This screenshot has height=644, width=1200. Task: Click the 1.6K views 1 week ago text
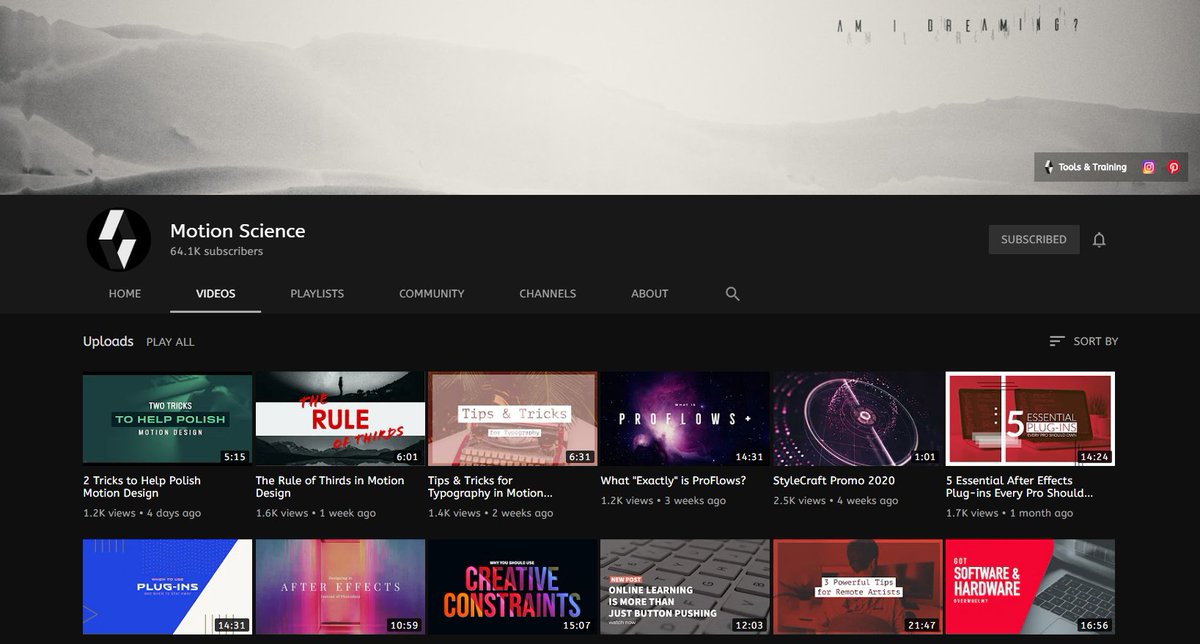pos(316,513)
